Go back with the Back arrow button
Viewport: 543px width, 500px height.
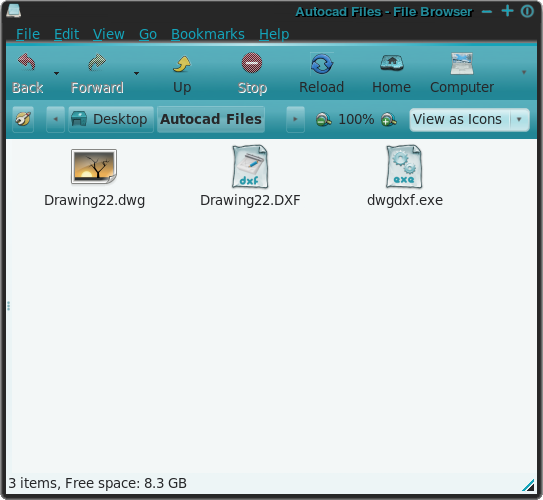click(27, 74)
